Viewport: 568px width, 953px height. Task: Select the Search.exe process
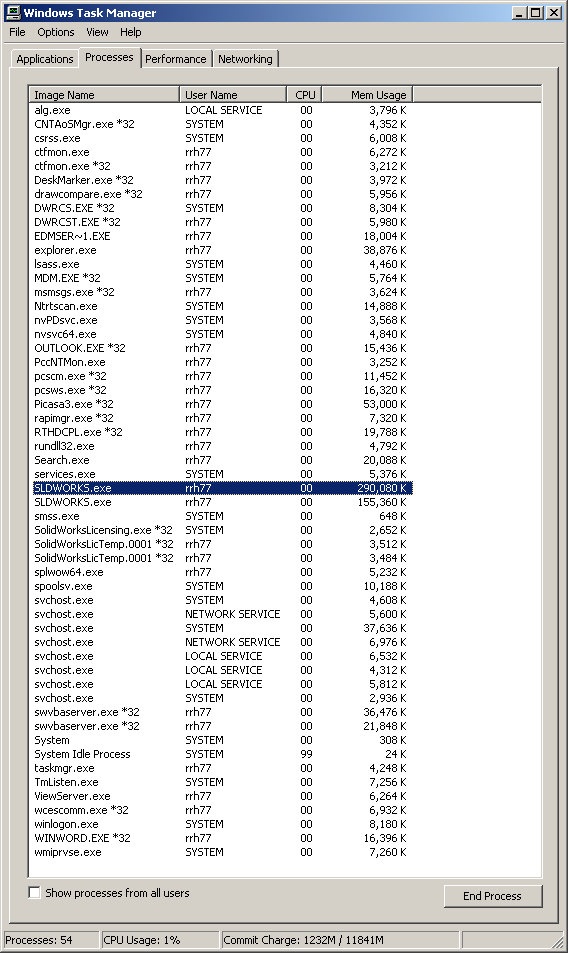[x=223, y=460]
